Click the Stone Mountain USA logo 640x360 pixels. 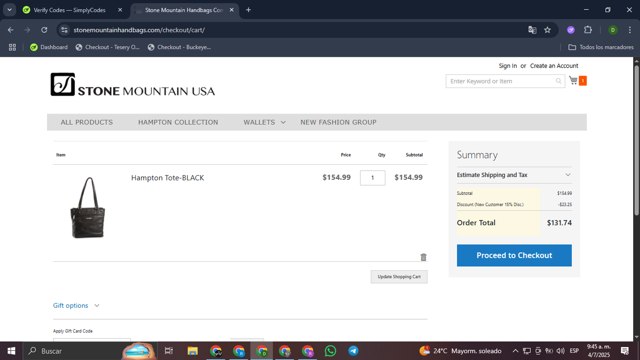[x=133, y=85]
